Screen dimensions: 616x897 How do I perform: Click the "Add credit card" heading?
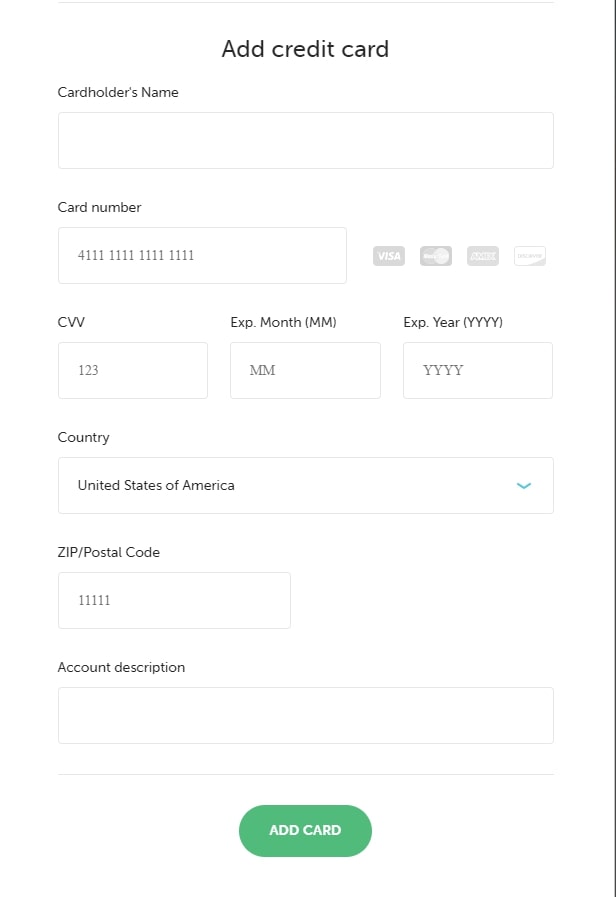[x=305, y=49]
